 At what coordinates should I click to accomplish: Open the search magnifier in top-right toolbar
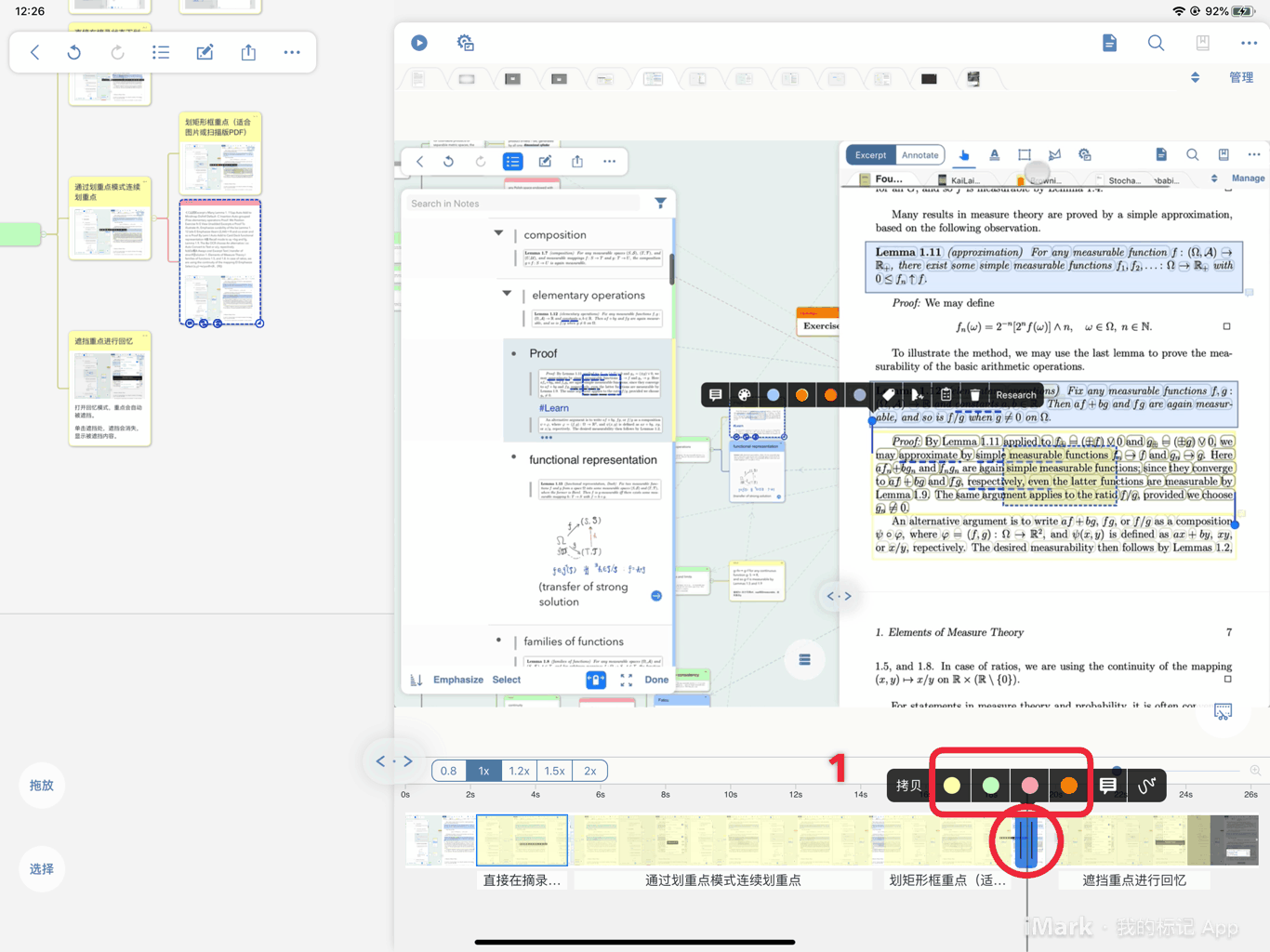pos(1156,43)
